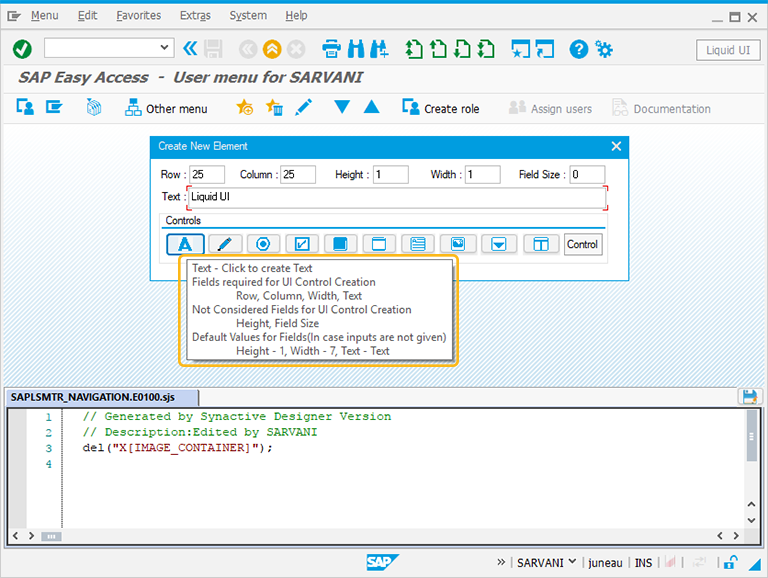The height and width of the screenshot is (578, 768).
Task: Open the Menu menu
Action: (x=45, y=16)
